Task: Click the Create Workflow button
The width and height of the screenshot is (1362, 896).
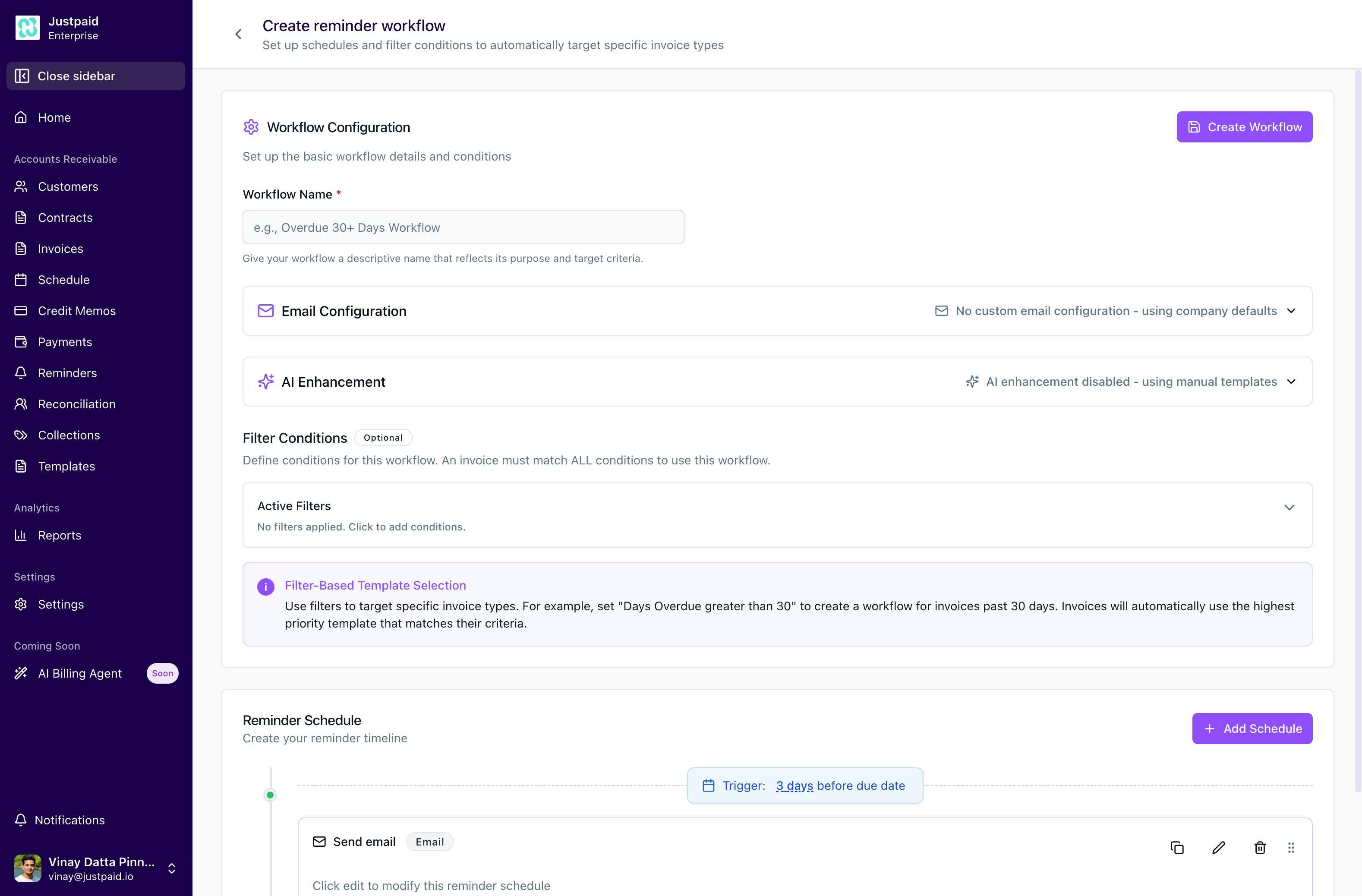Action: [x=1244, y=126]
